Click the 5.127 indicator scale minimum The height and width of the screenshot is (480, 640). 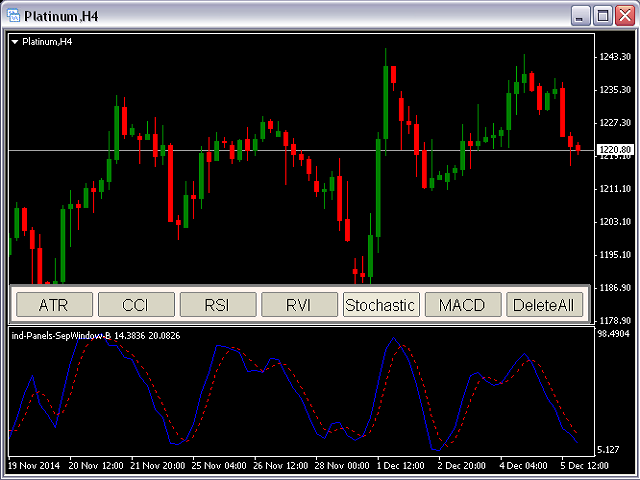[611, 449]
